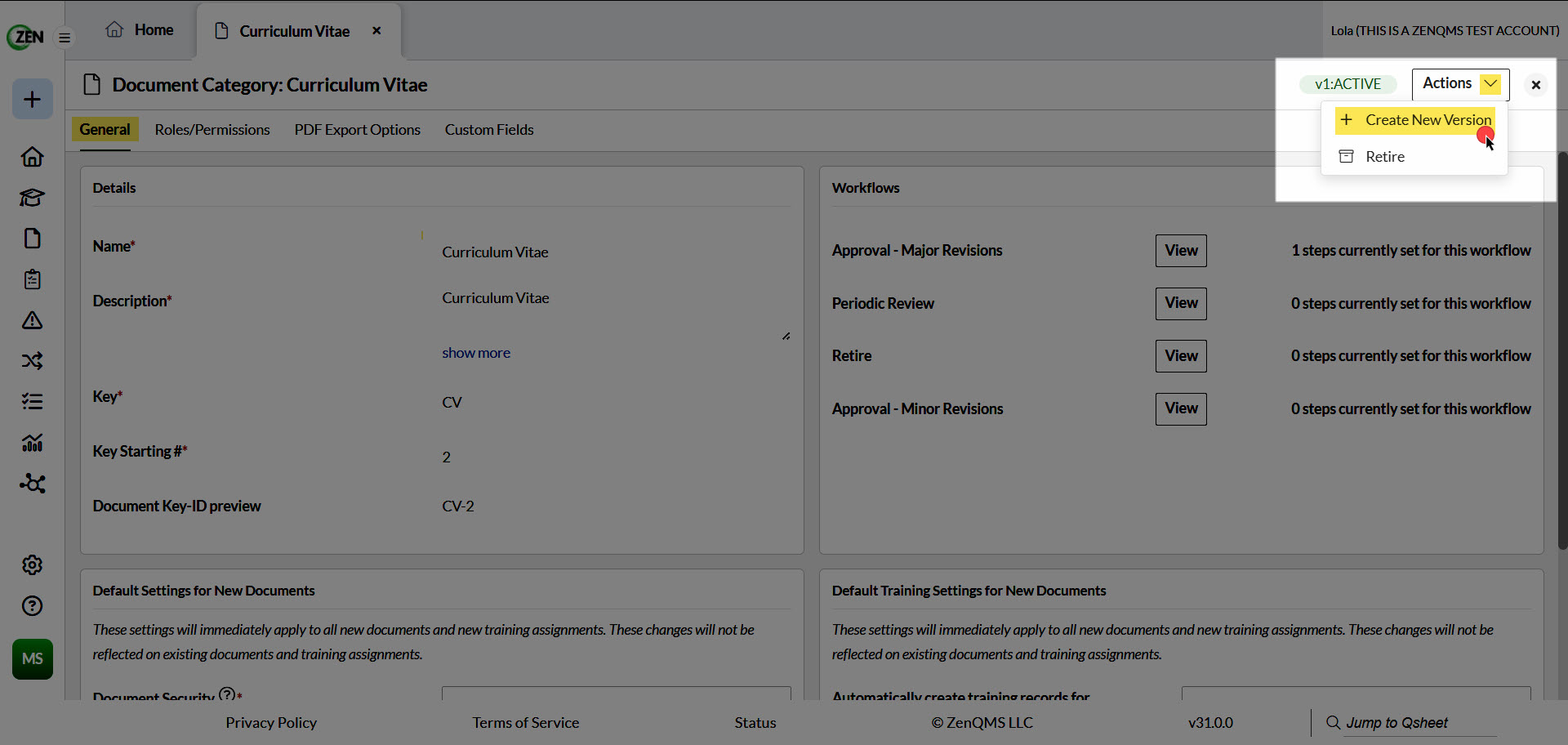This screenshot has width=1568, height=745.
Task: Open the Custom Fields tab
Action: 489,130
